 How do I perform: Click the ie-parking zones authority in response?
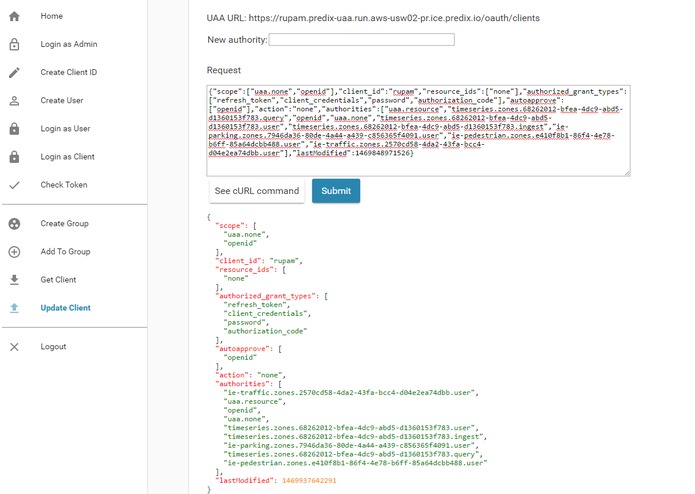(x=351, y=446)
